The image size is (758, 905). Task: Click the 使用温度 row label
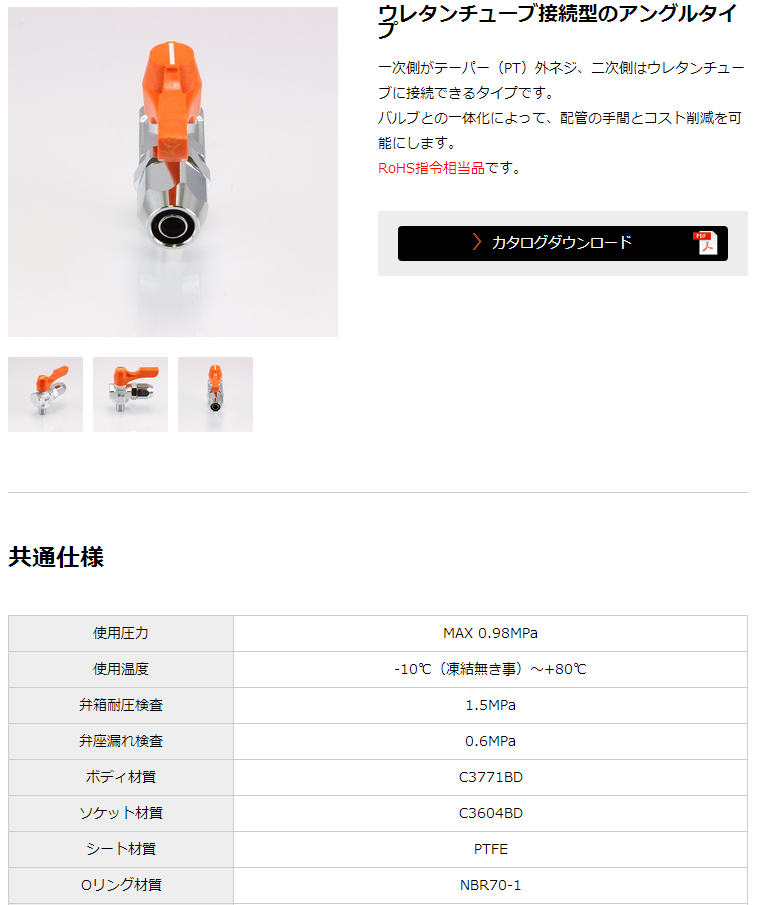(121, 669)
